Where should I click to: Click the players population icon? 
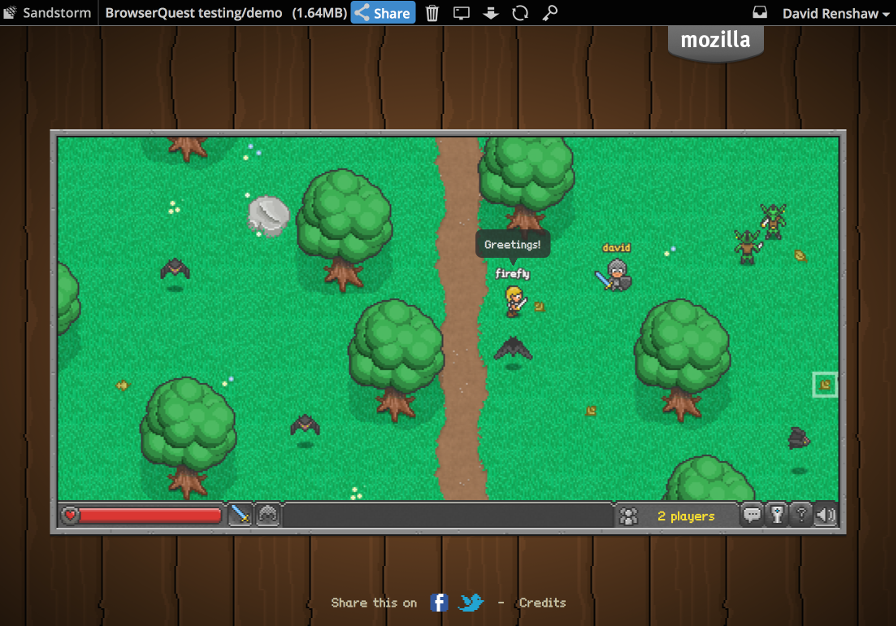click(x=629, y=516)
